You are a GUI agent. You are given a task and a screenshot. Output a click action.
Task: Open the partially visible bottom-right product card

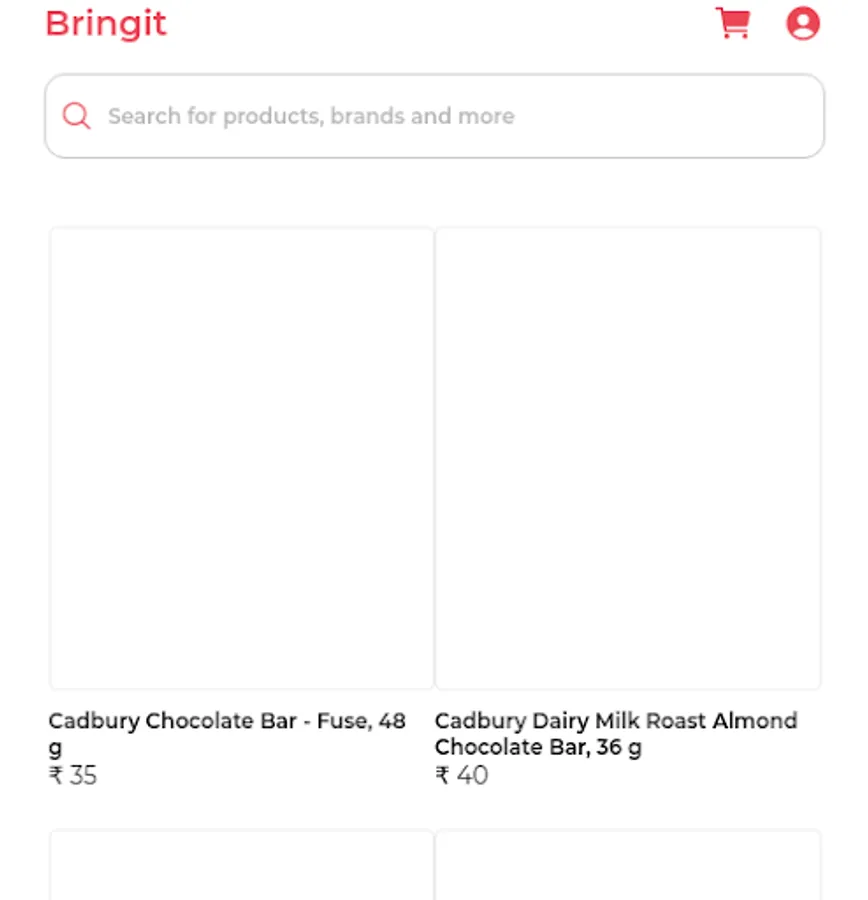(628, 864)
